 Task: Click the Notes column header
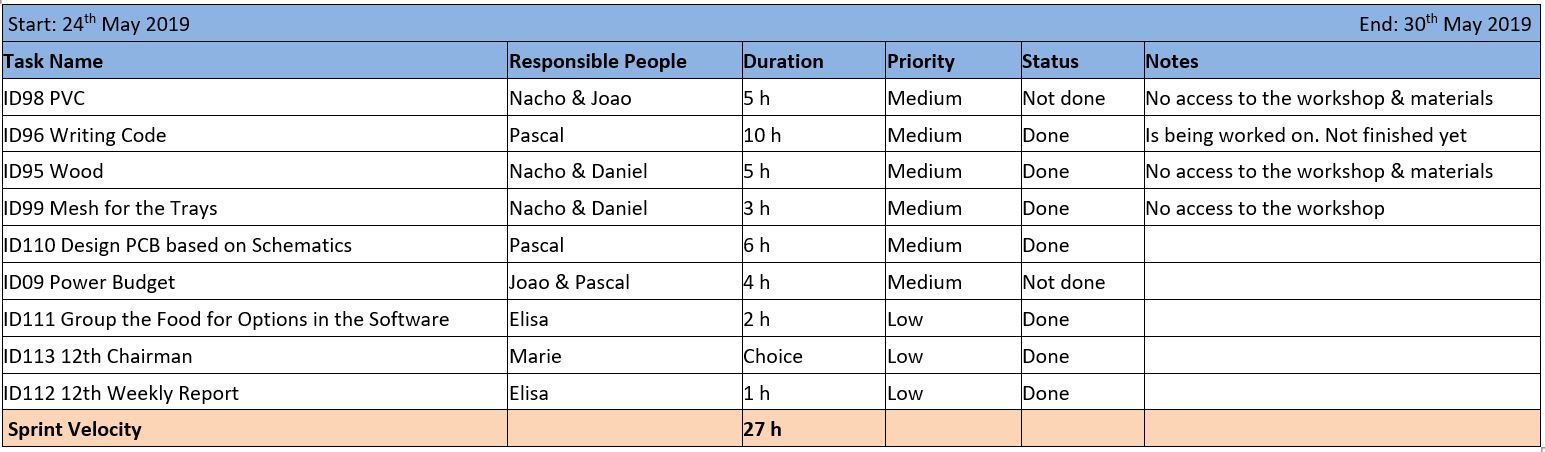point(1341,61)
